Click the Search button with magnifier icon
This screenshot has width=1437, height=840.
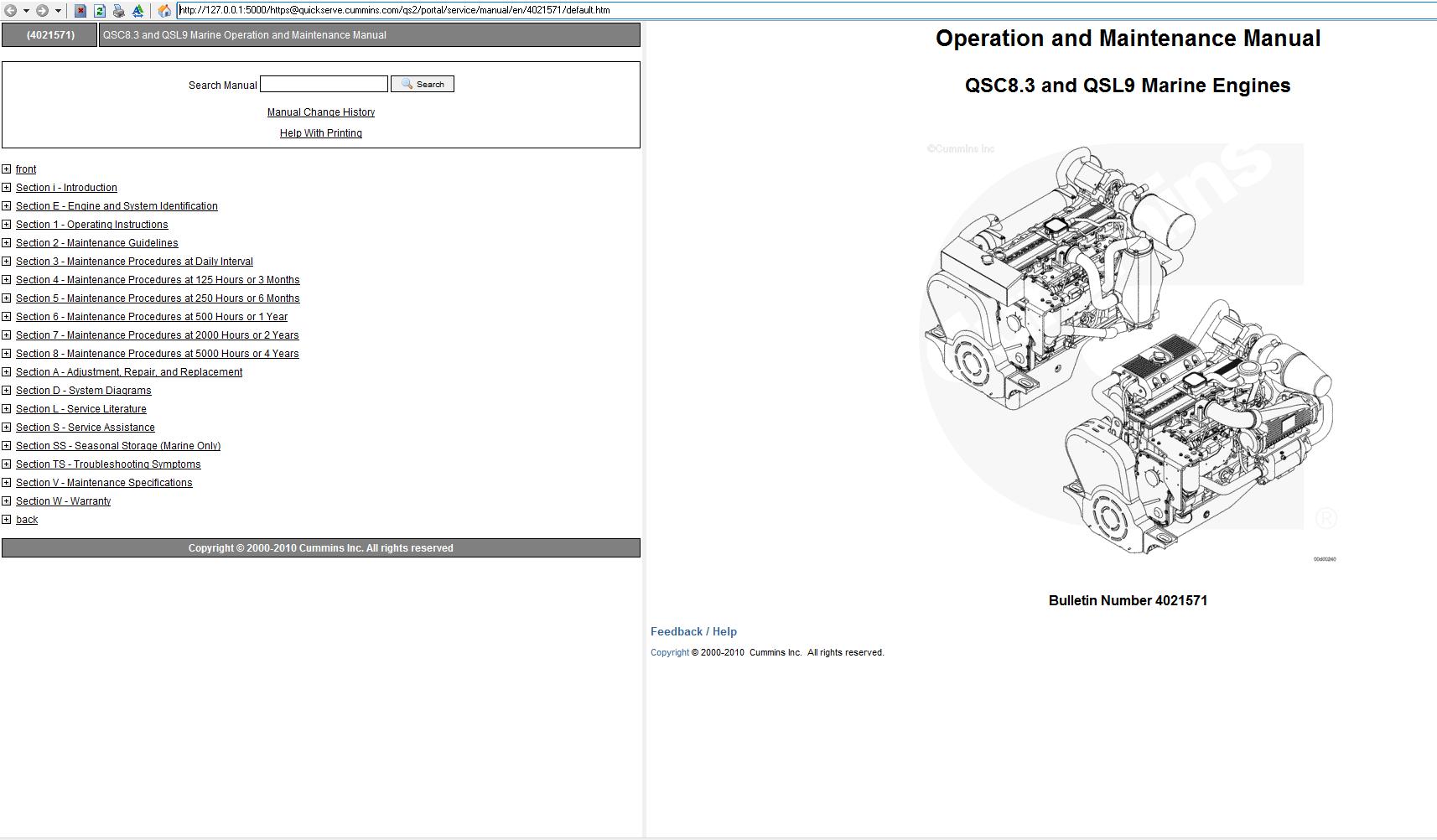(423, 84)
